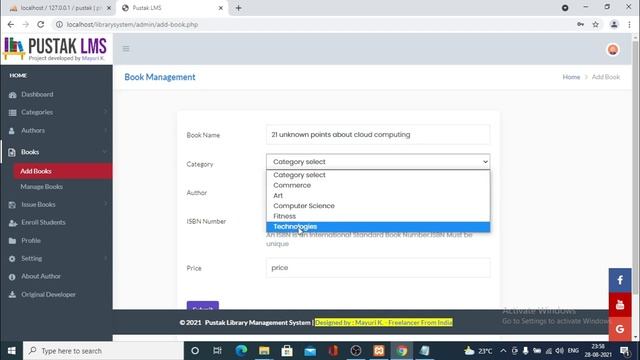Image resolution: width=640 pixels, height=360 pixels.
Task: Click the Profile folder icon
Action: tap(12, 241)
